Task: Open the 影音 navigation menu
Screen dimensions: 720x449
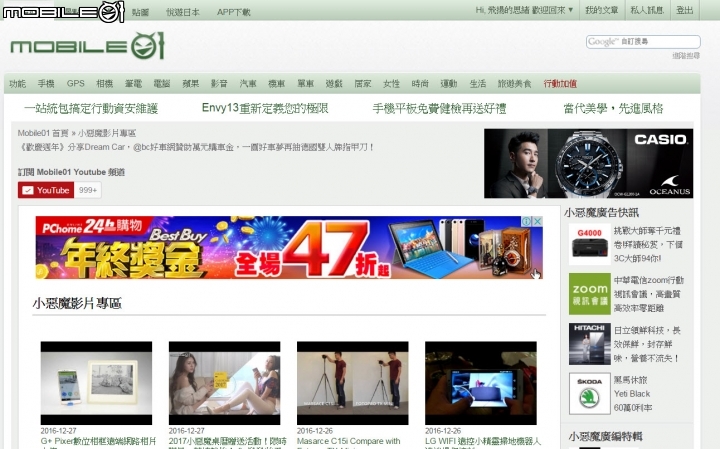Action: tap(219, 84)
